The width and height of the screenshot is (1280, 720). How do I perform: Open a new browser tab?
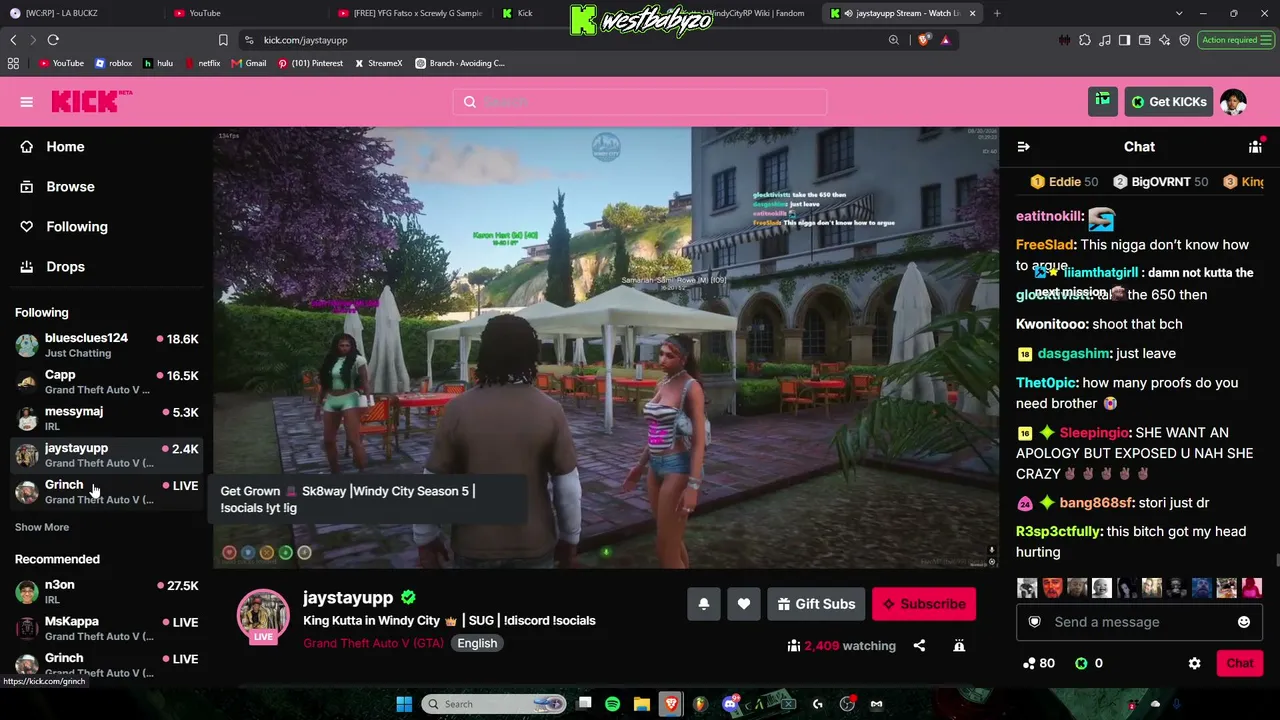click(997, 13)
